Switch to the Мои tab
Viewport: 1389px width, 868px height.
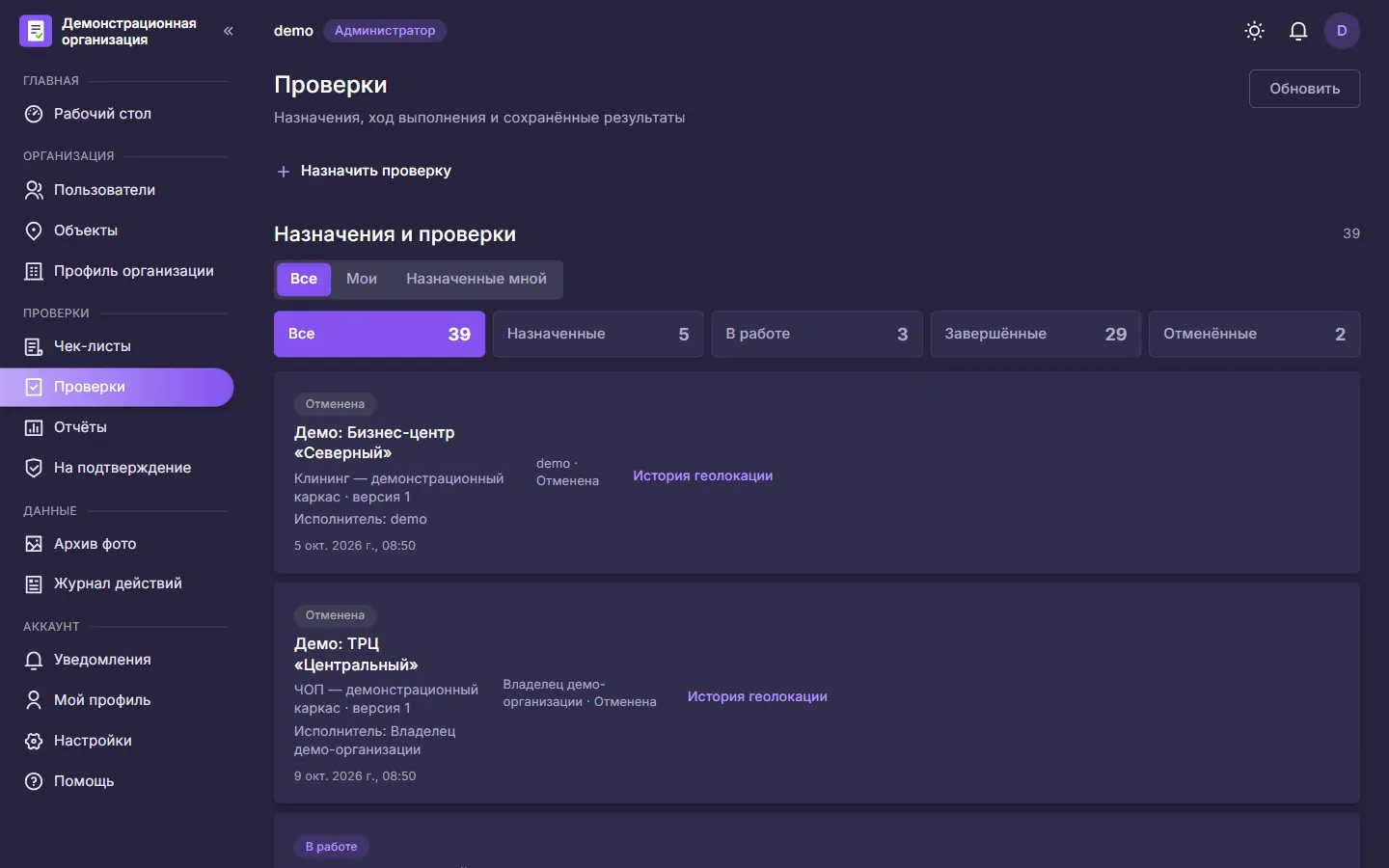pyautogui.click(x=362, y=279)
